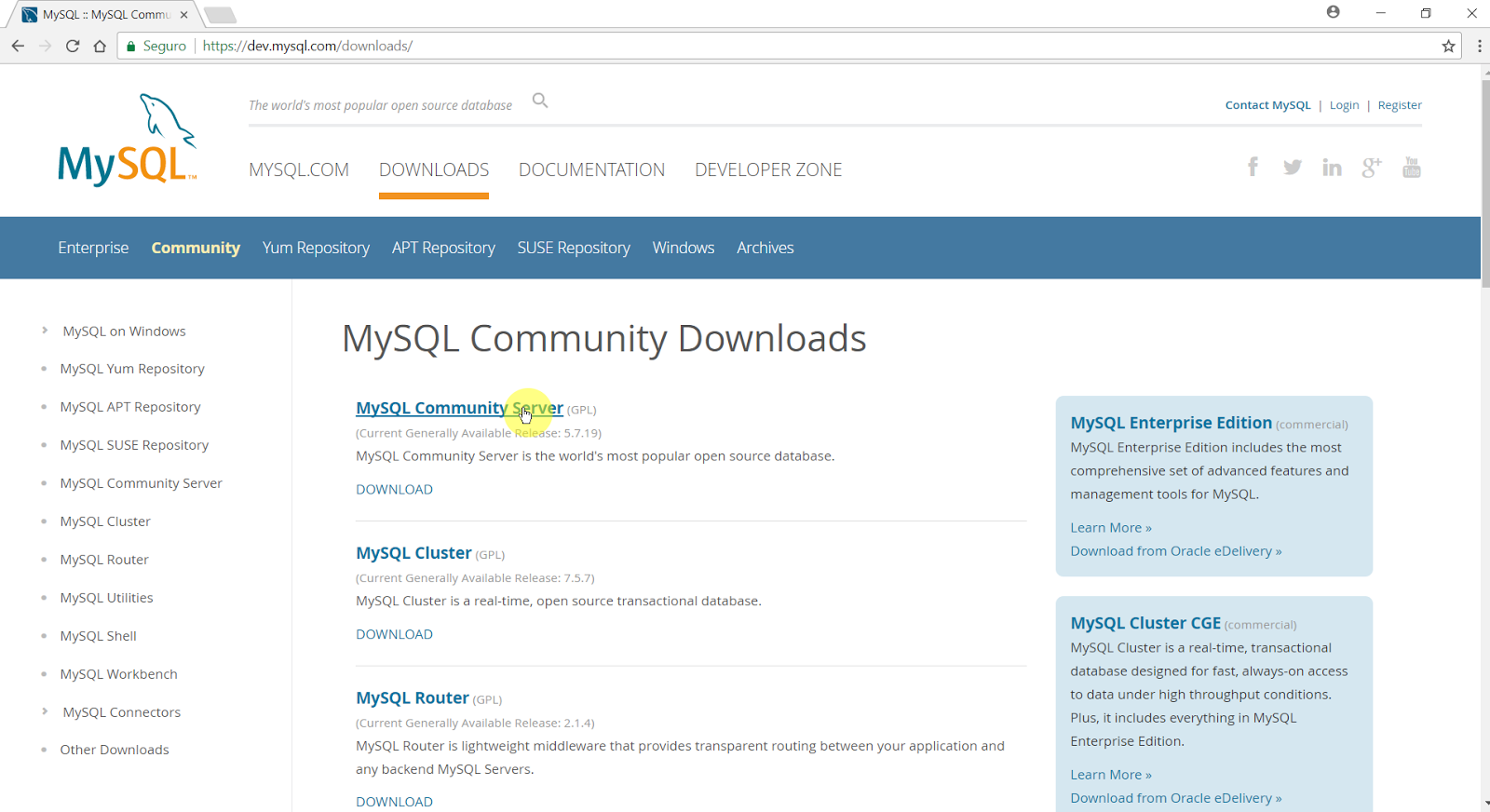The height and width of the screenshot is (812, 1490).
Task: Switch to the Windows tab
Action: [x=684, y=248]
